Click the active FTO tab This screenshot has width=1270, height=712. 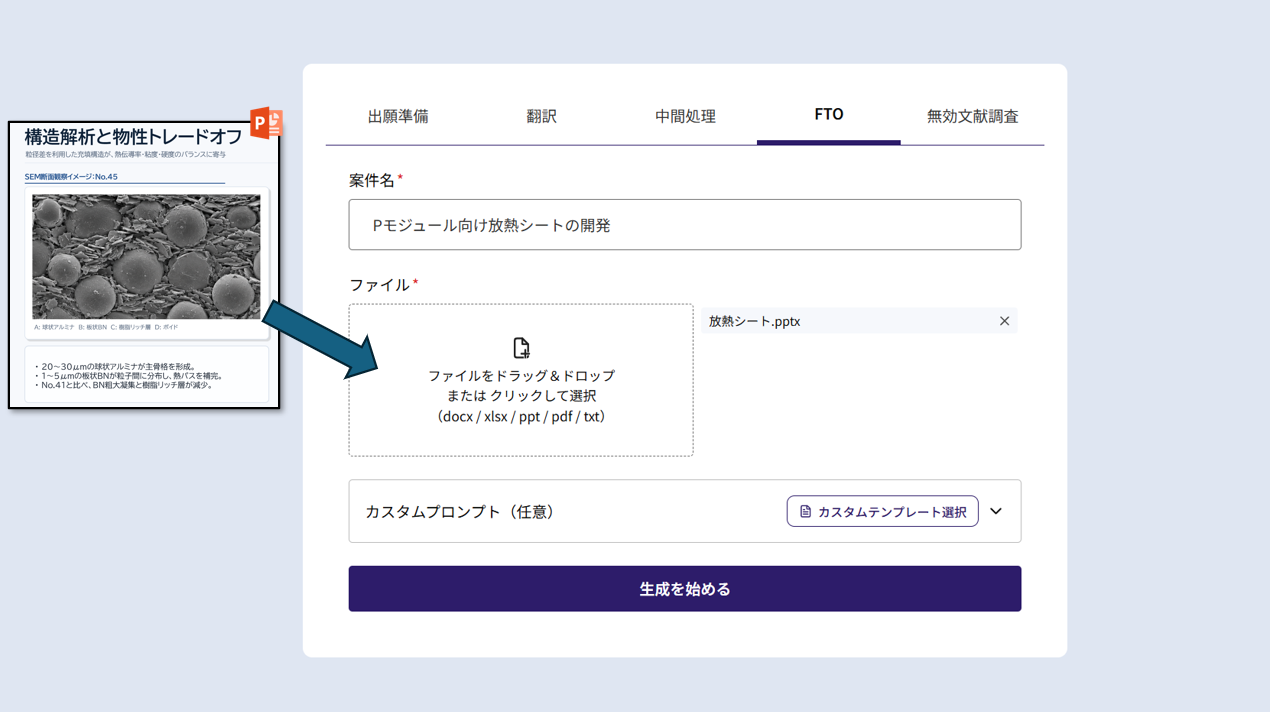pos(829,115)
